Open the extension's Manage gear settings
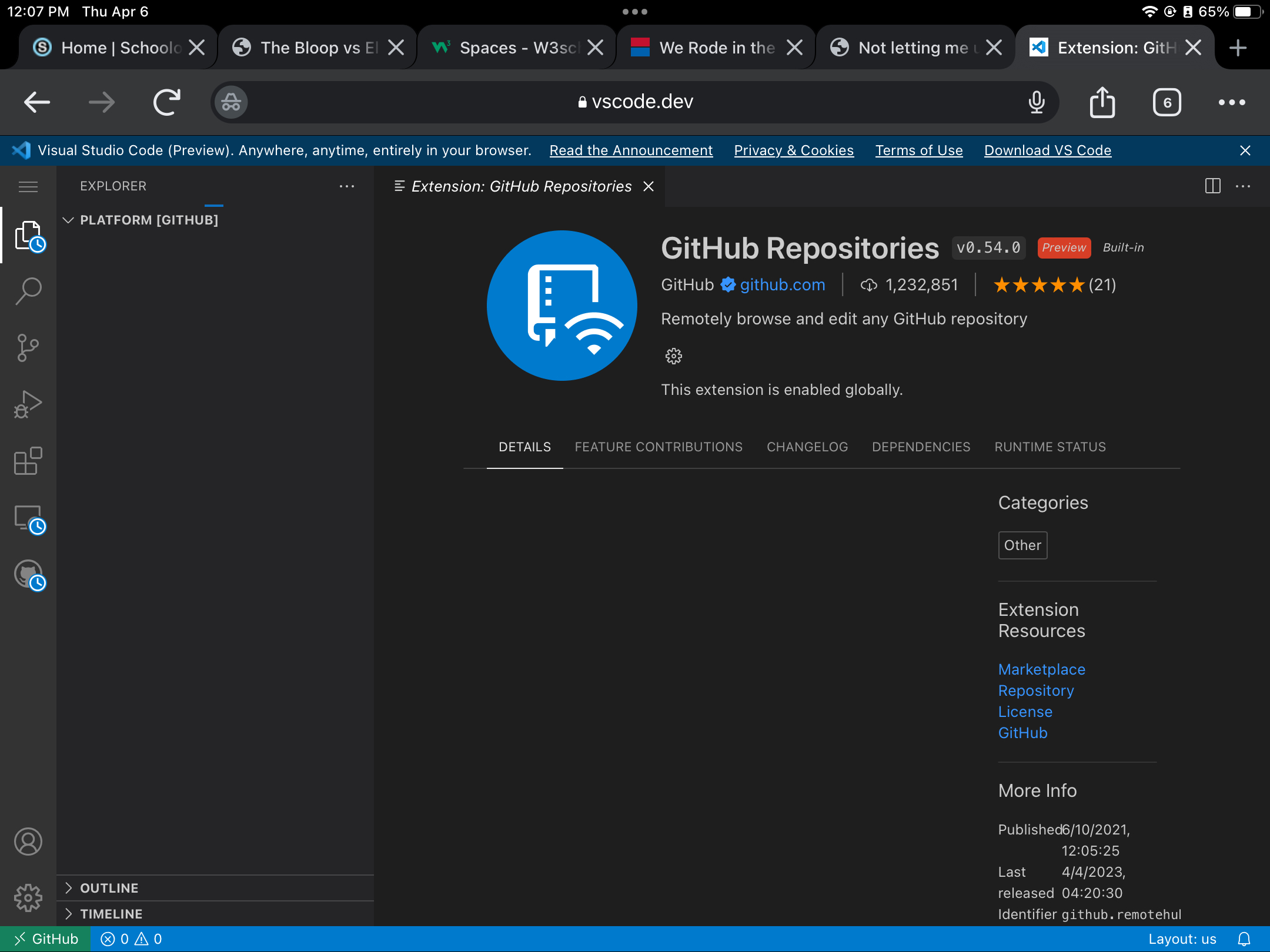This screenshot has height=952, width=1270. coord(673,356)
